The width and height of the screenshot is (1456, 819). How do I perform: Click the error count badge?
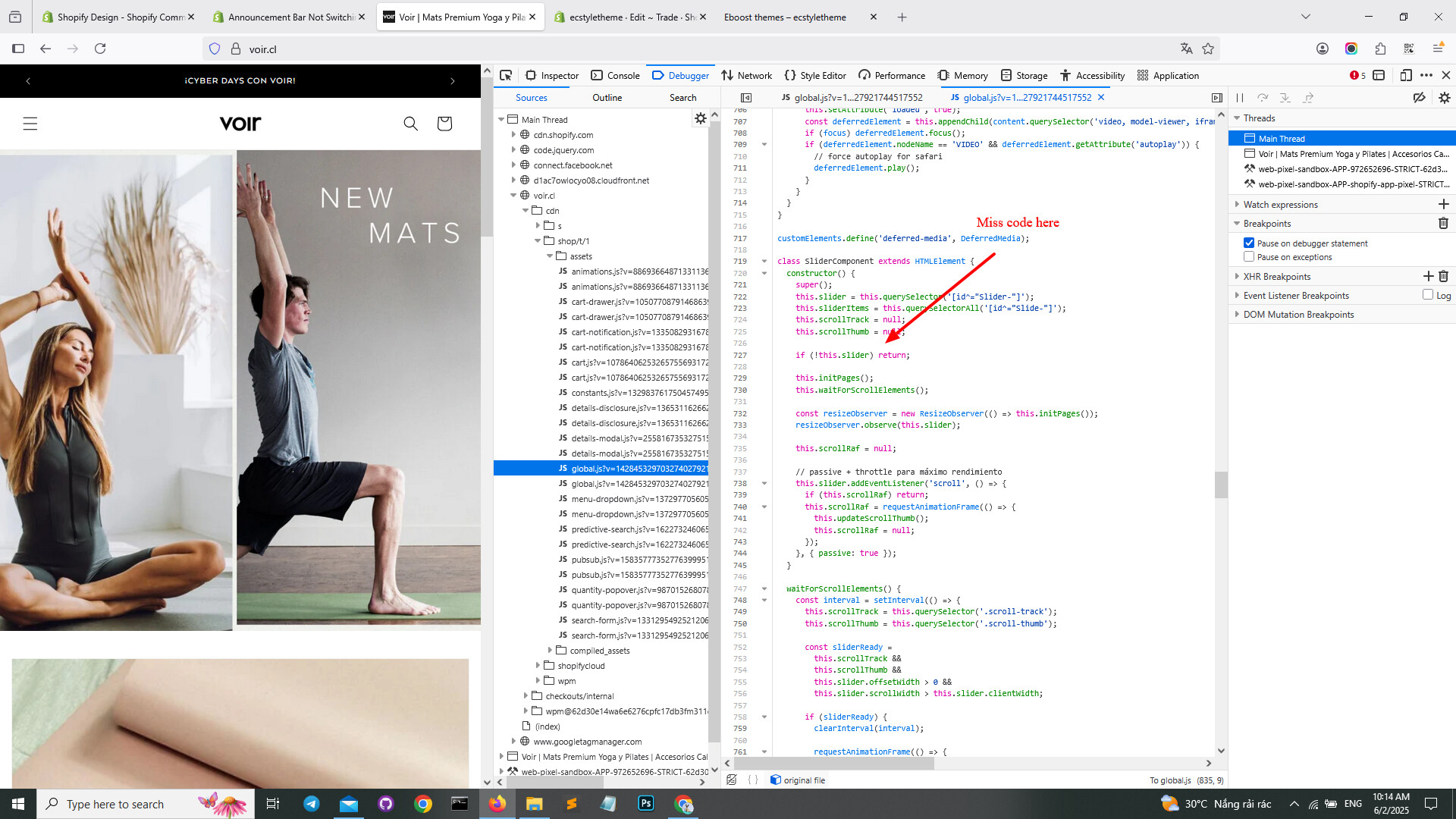tap(1357, 75)
